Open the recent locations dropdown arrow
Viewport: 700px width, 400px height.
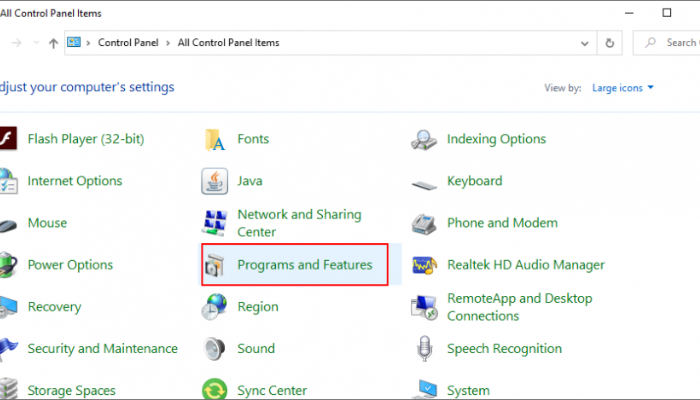click(36, 43)
